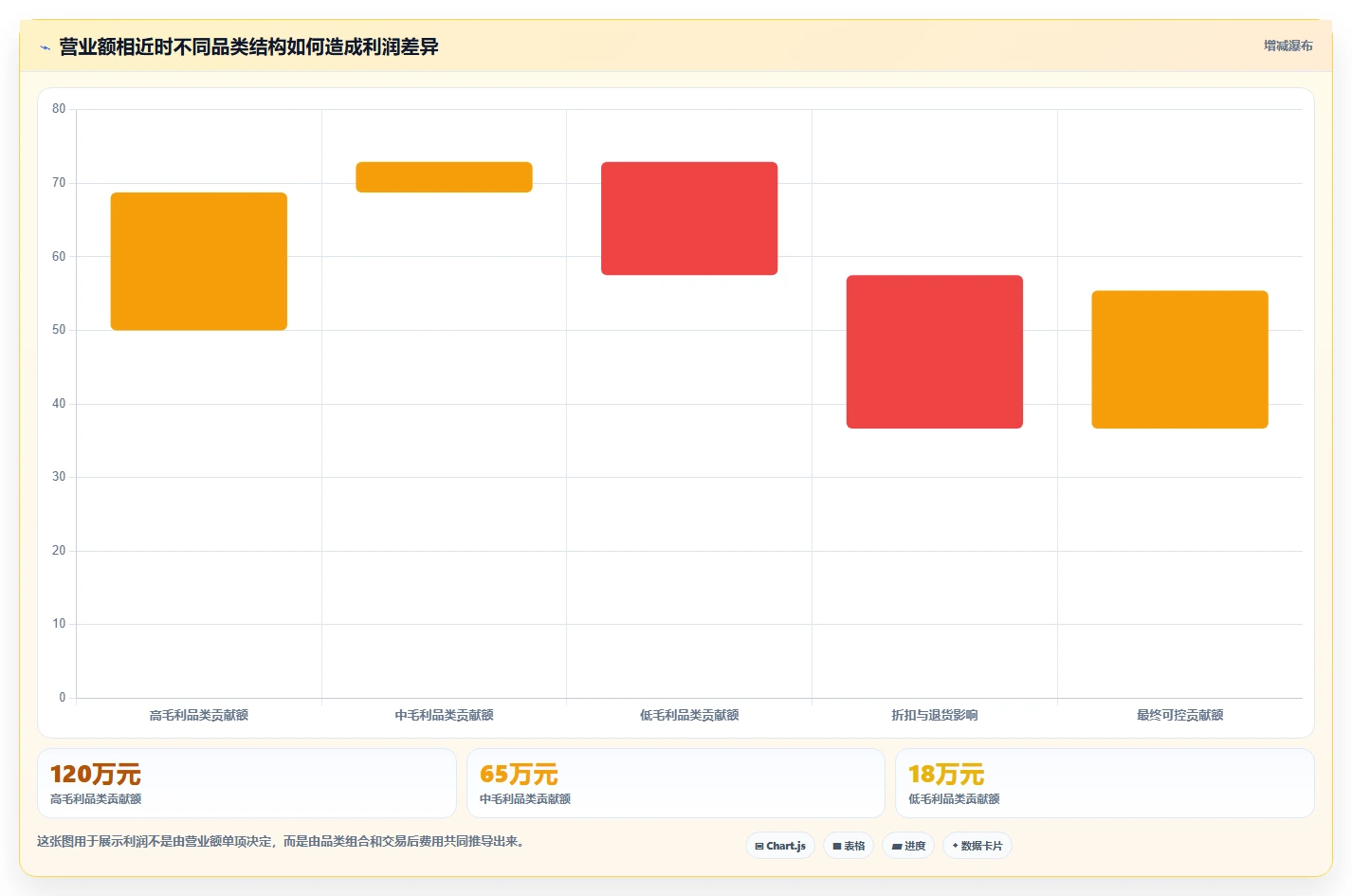Click the y-axis tick label 50
The width and height of the screenshot is (1352, 896).
59,330
